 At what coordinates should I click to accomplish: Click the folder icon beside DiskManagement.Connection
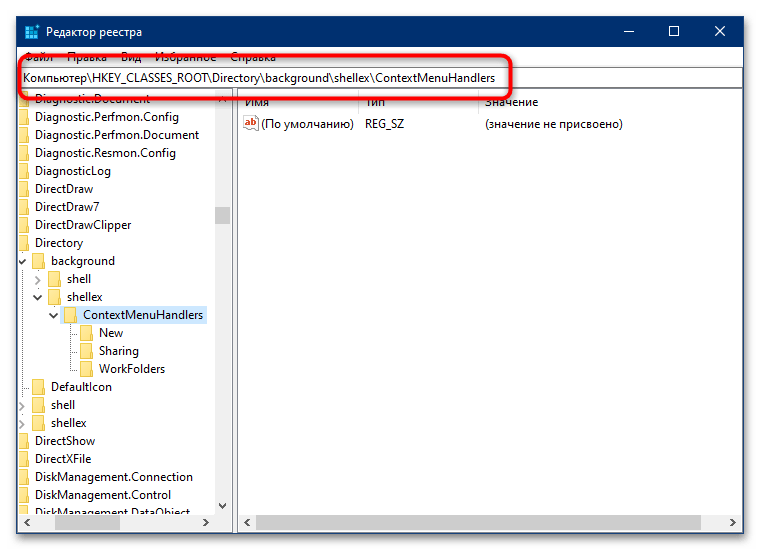24,477
